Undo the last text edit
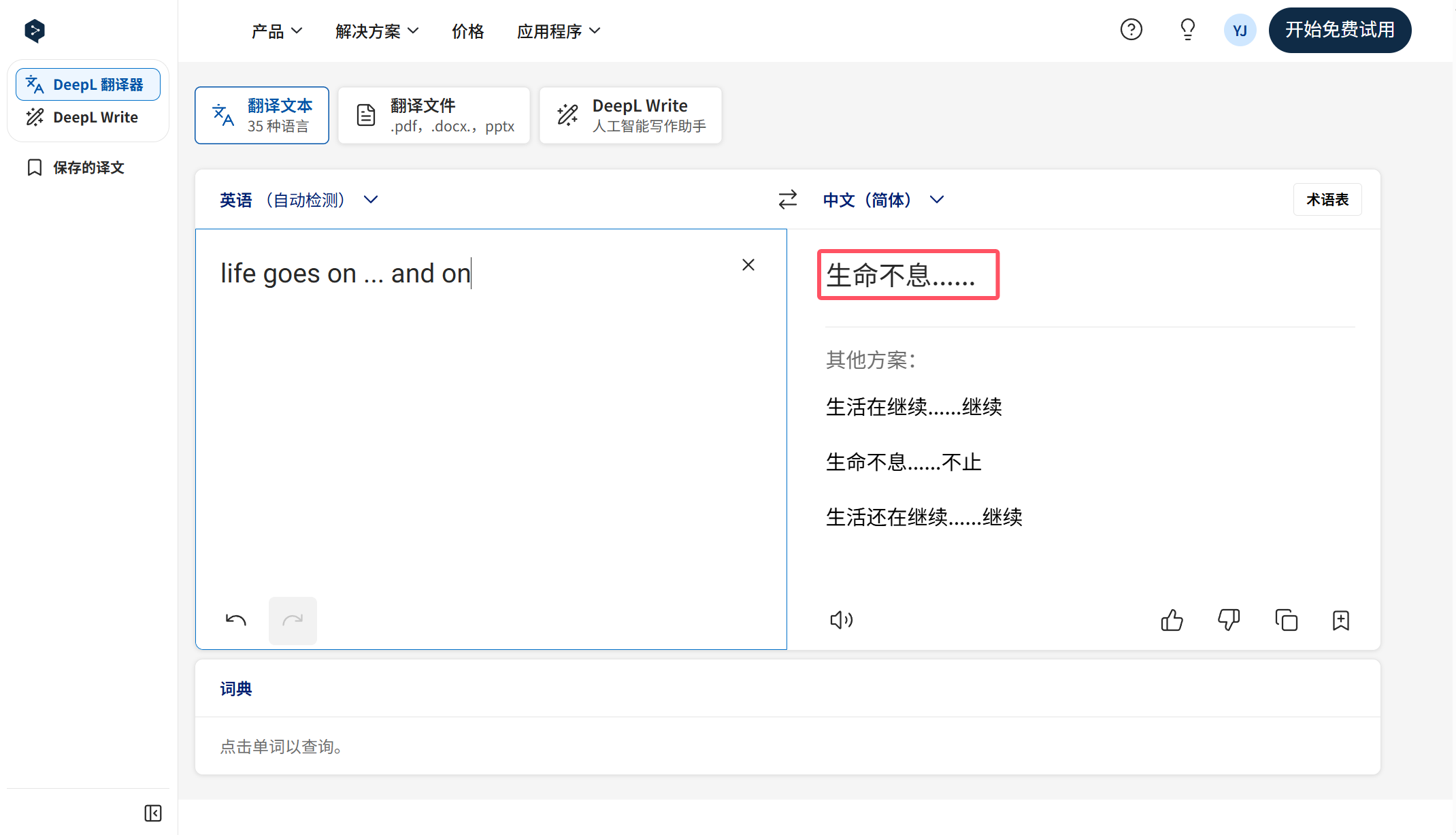 coord(235,620)
